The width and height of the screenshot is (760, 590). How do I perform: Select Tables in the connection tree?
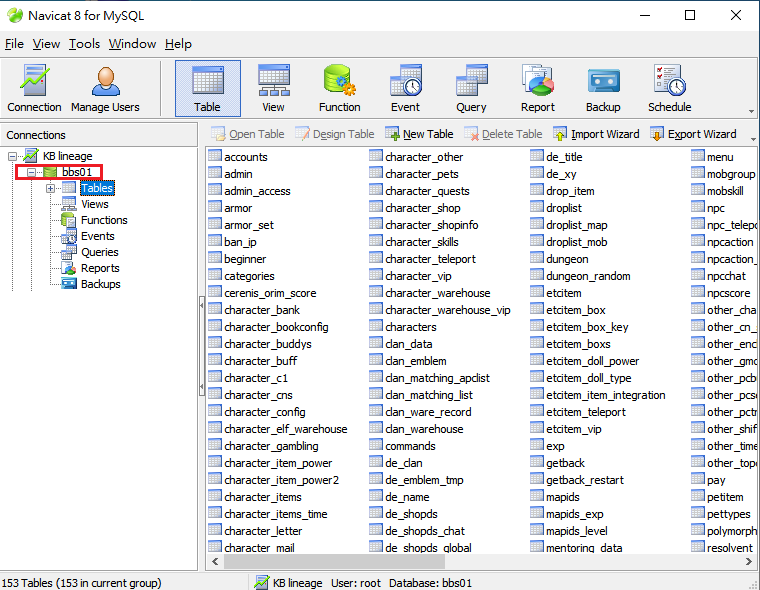point(97,188)
